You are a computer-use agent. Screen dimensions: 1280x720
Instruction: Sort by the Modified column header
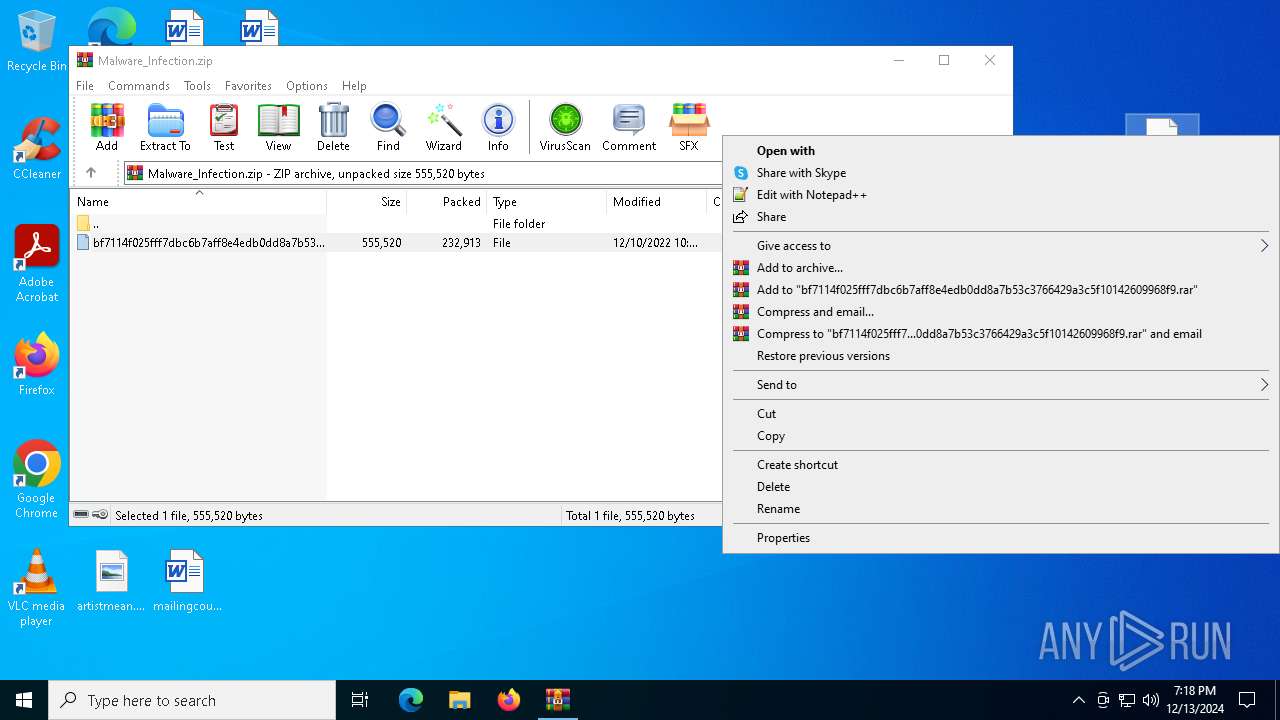click(x=656, y=201)
